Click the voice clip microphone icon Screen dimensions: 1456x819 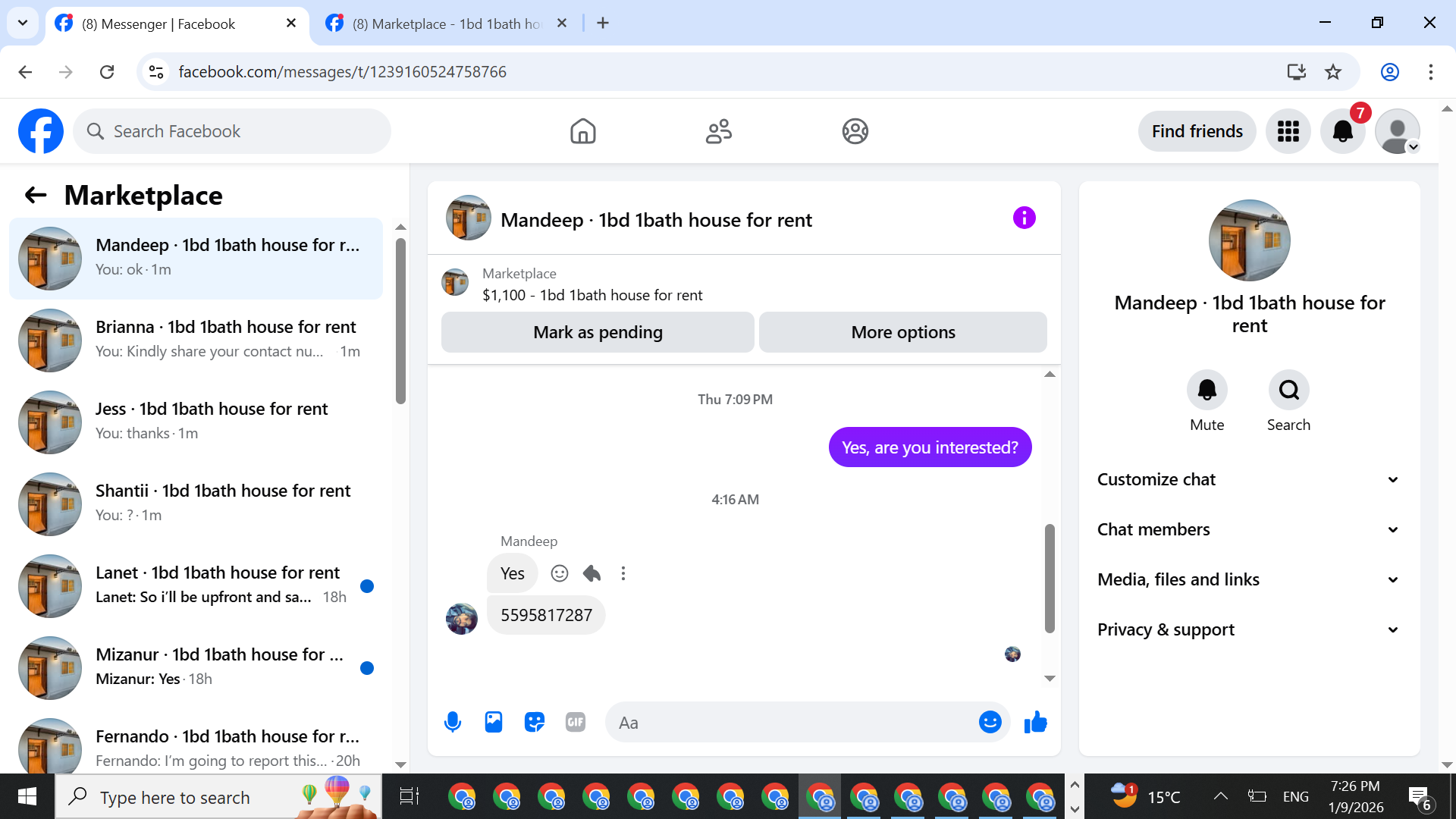click(453, 722)
